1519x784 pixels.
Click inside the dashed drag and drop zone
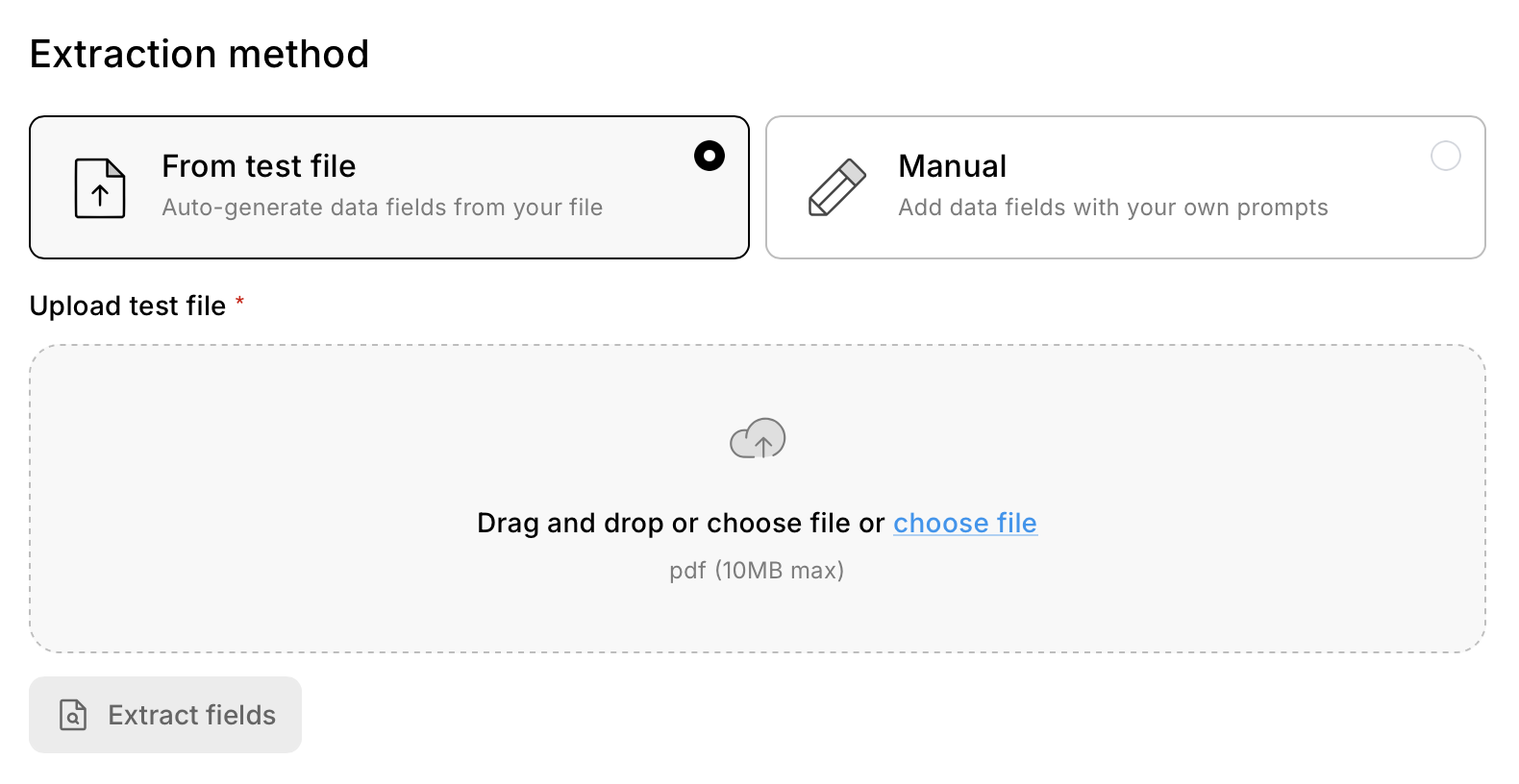pos(288,480)
